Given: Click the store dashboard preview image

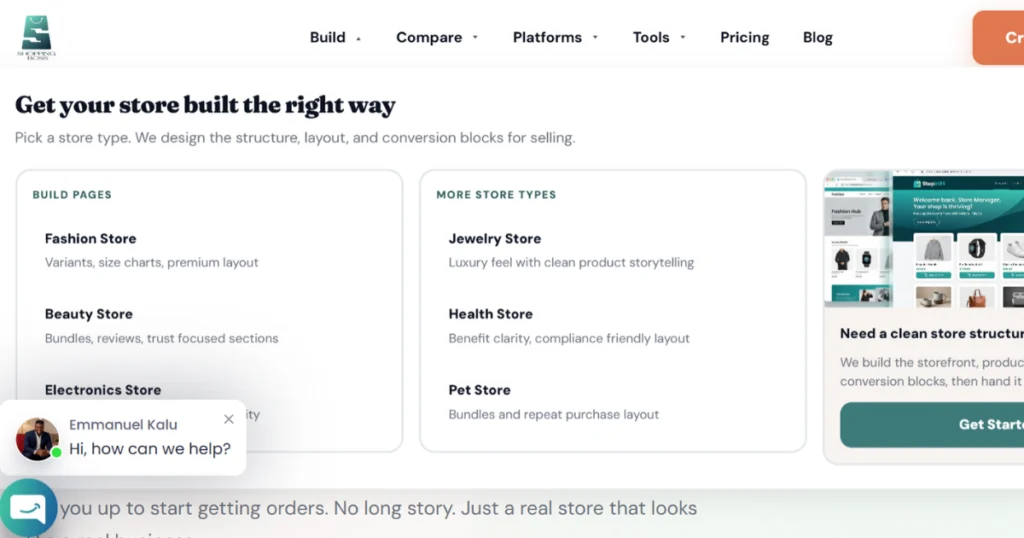Looking at the screenshot, I should [x=924, y=239].
